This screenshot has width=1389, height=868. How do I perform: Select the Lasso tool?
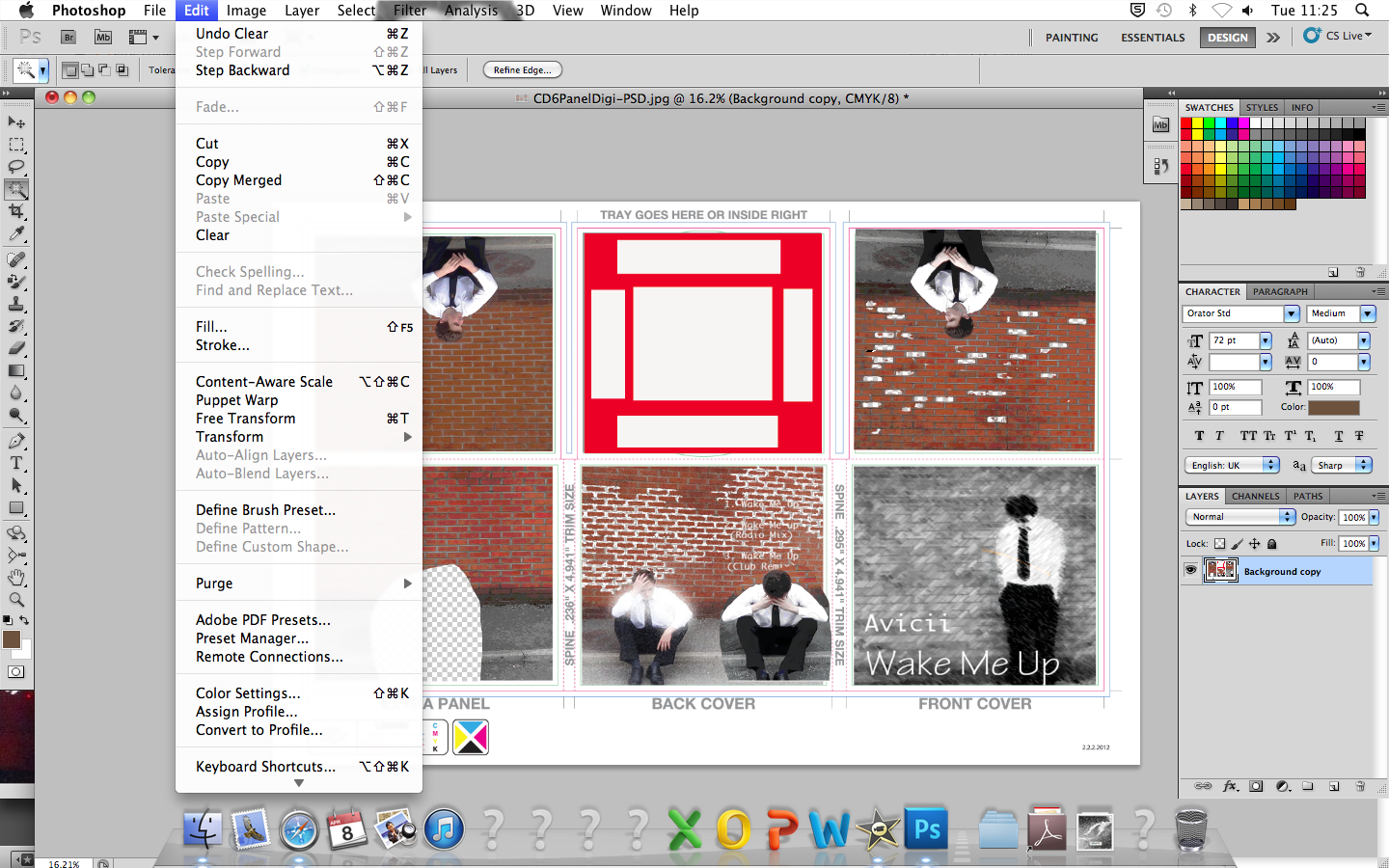coord(16,166)
